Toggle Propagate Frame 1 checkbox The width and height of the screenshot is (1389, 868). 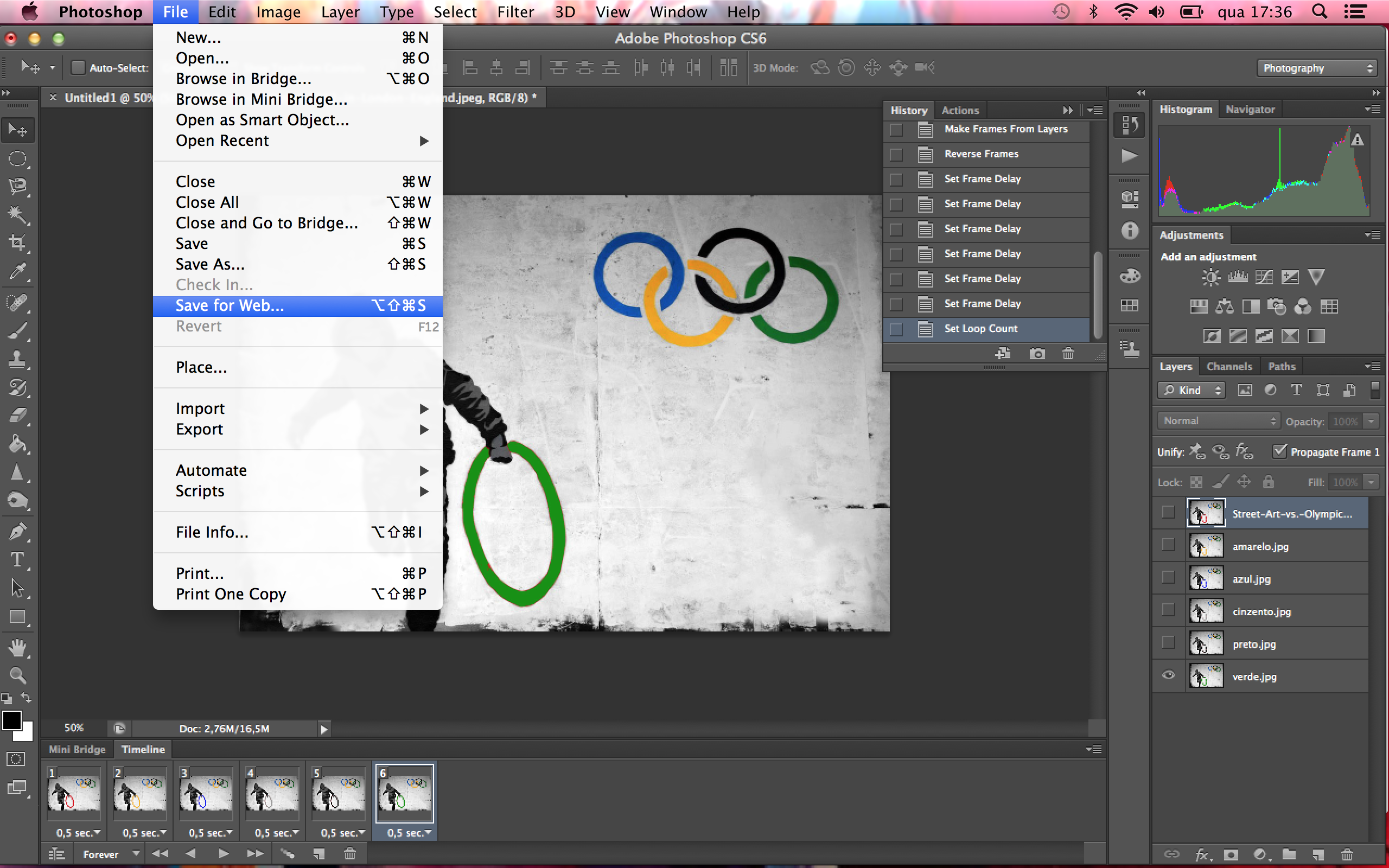[1279, 451]
